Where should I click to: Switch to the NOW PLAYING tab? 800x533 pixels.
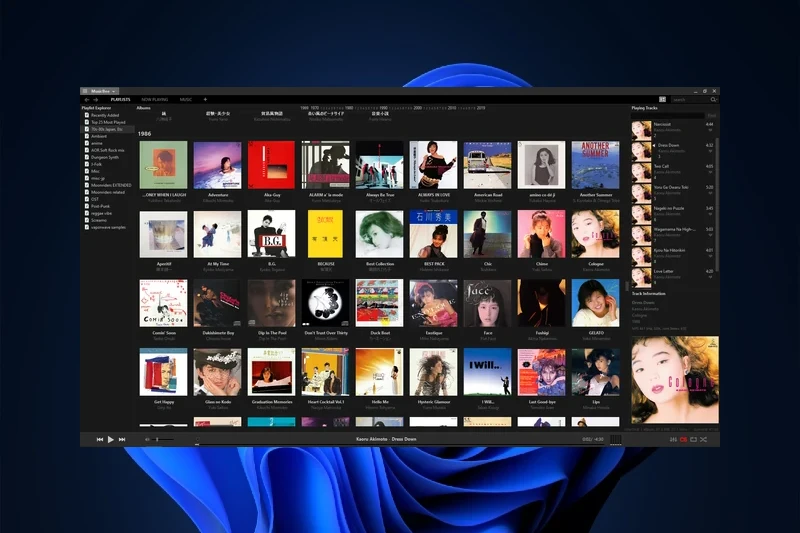(x=155, y=99)
